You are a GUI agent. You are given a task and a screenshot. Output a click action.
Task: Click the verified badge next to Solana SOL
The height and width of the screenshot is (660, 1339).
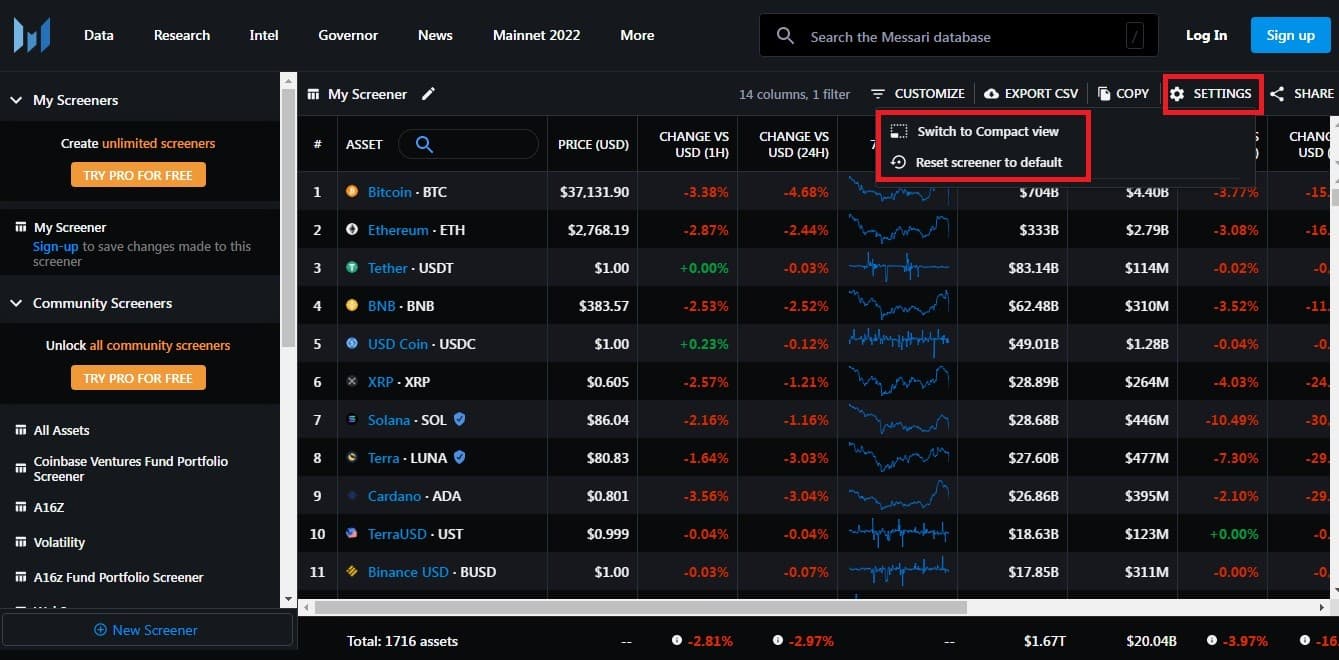pyautogui.click(x=459, y=420)
